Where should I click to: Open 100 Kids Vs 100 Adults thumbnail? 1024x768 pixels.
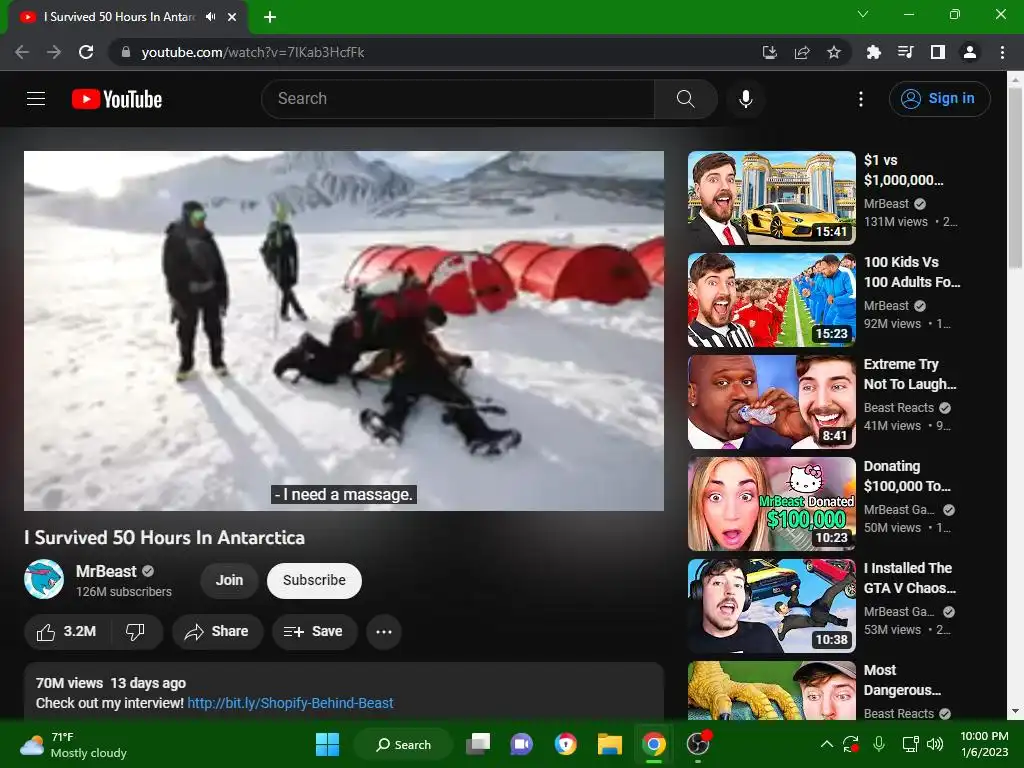coord(771,300)
